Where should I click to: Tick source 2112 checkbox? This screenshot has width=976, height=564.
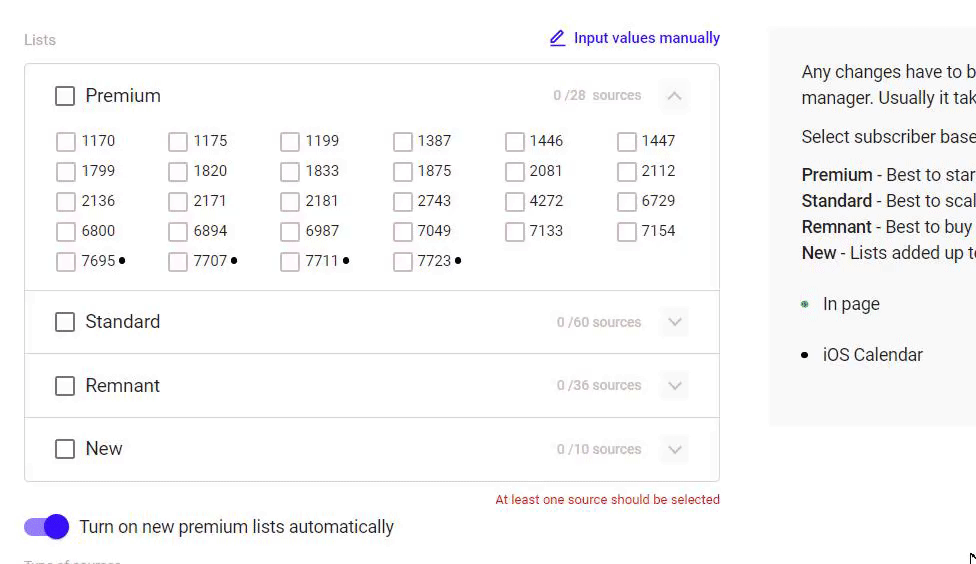(x=627, y=171)
